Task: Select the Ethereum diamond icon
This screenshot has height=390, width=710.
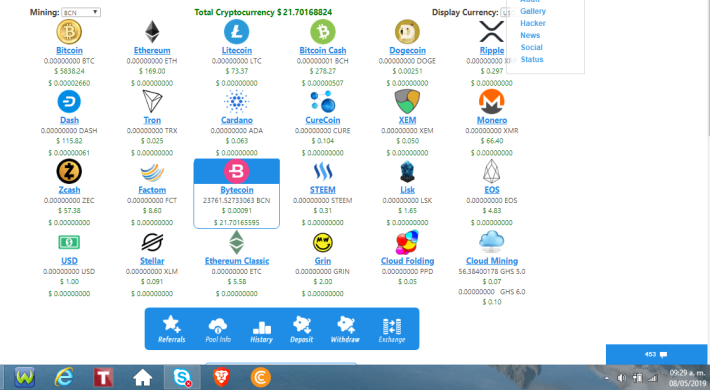Action: 152,32
